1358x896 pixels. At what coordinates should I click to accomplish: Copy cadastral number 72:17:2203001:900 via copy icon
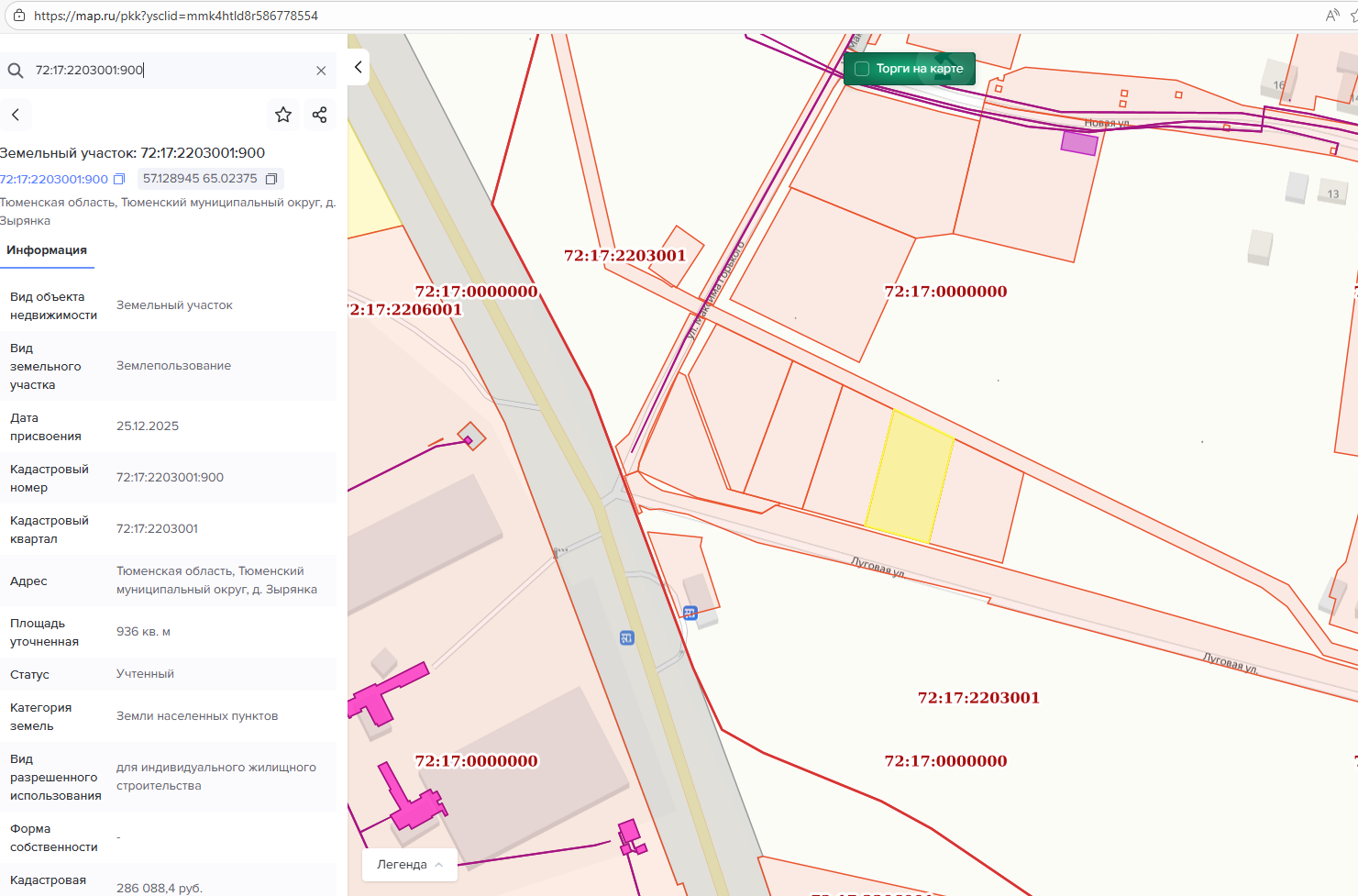(x=119, y=180)
